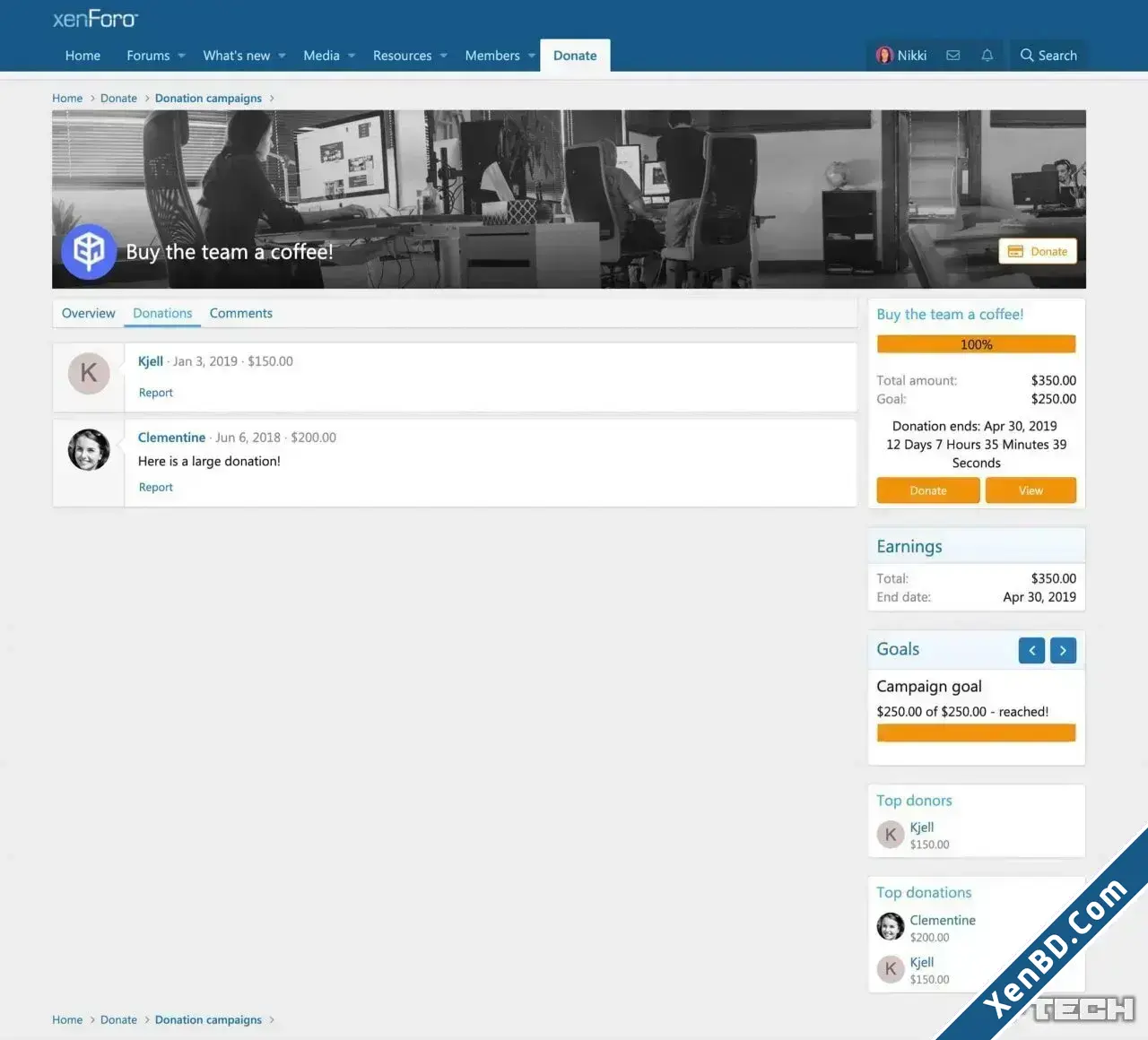Open the Home navigation item
The image size is (1148, 1040).
(x=83, y=56)
